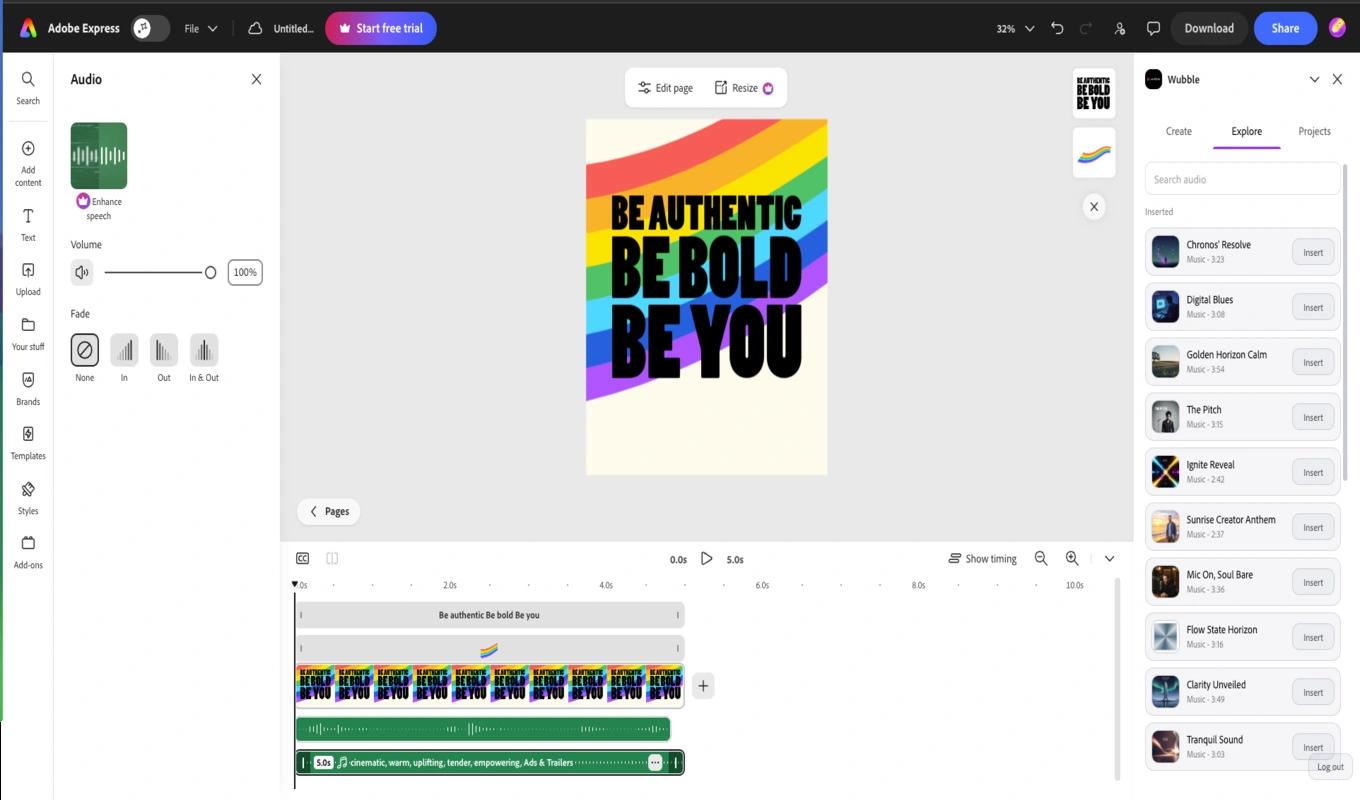This screenshot has width=1360, height=800.
Task: Open the Templates panel
Action: [28, 443]
